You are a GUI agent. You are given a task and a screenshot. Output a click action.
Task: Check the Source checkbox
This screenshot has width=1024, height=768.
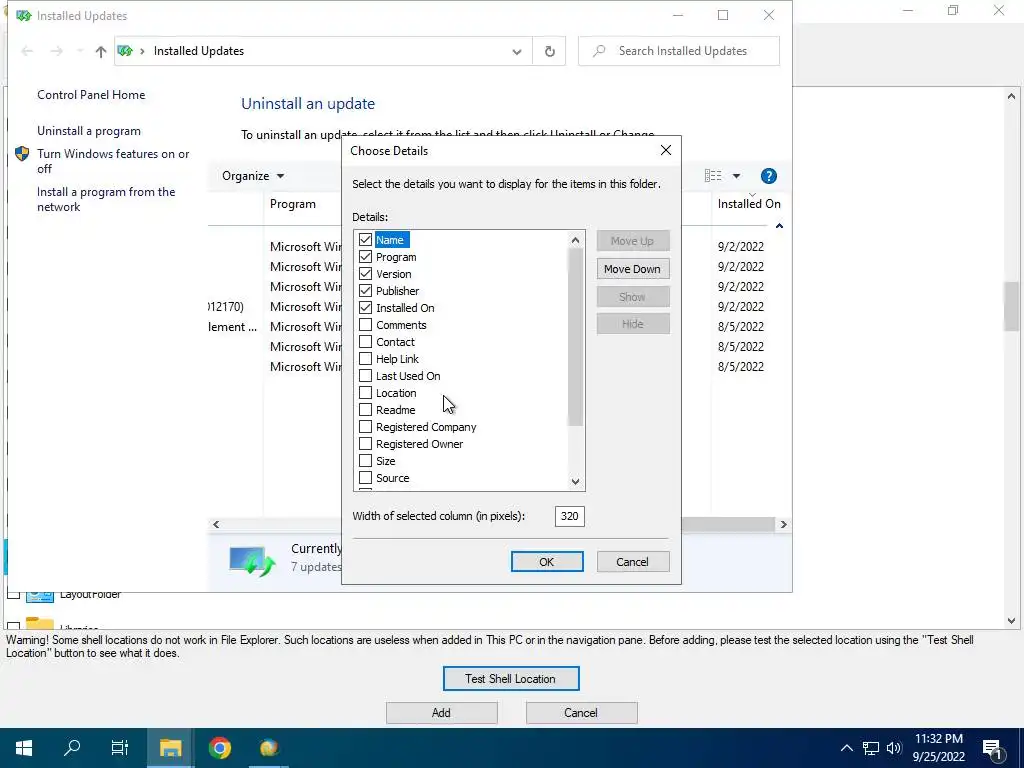click(x=365, y=477)
